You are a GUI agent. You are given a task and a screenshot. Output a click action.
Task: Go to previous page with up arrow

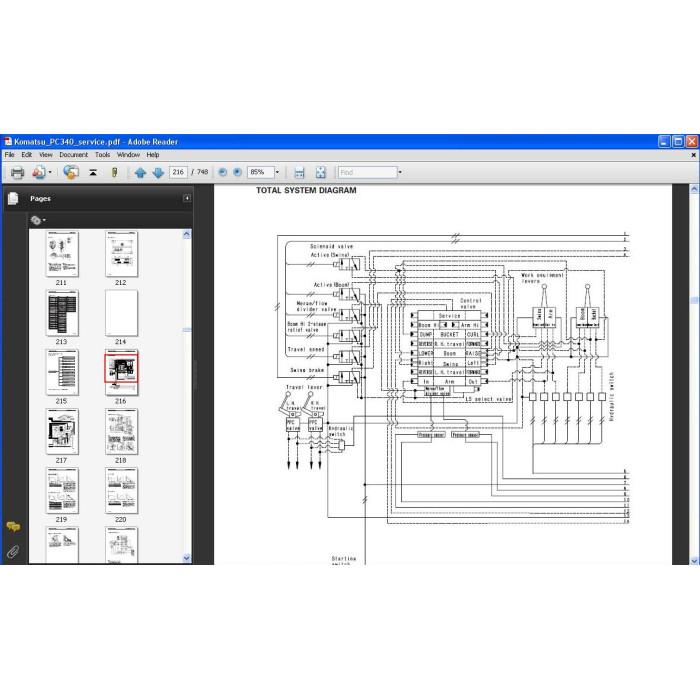point(140,172)
